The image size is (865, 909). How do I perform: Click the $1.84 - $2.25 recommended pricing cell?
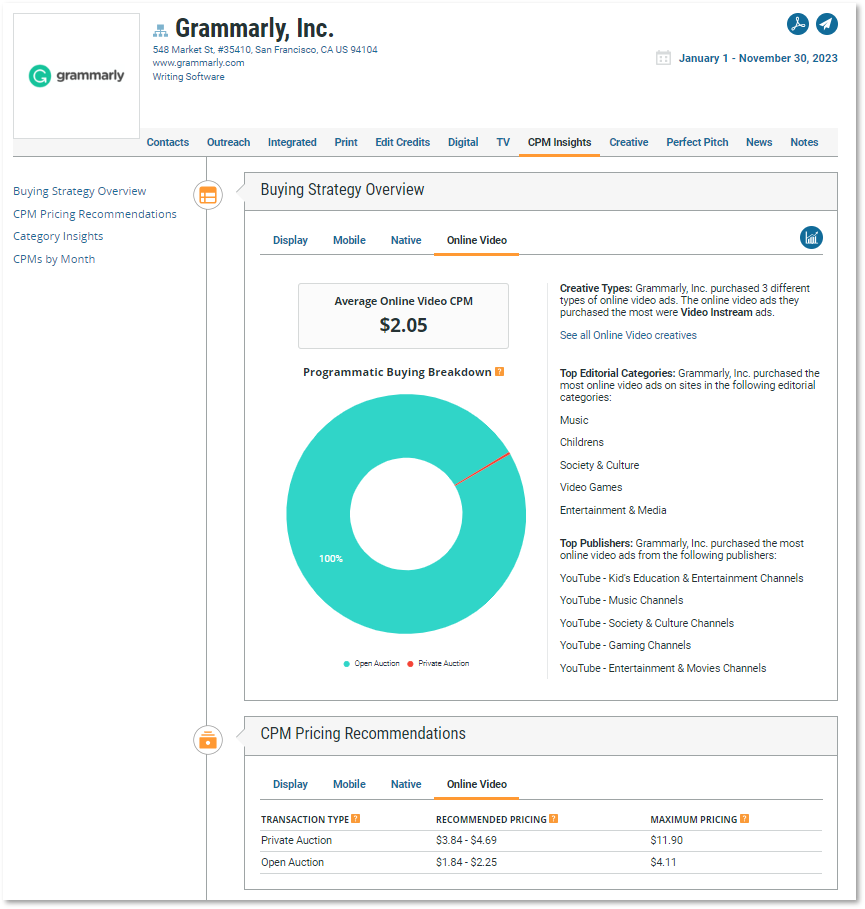click(466, 862)
